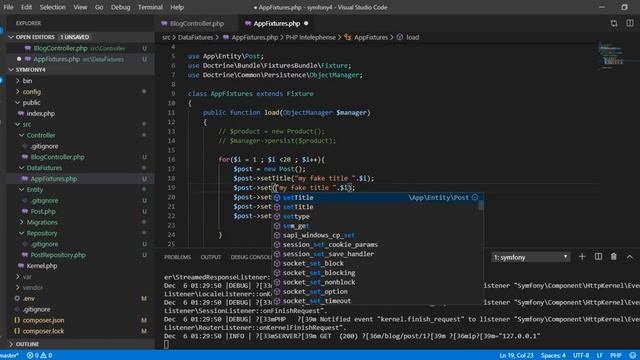The height and width of the screenshot is (360, 640).
Task: Choose the highlighted setTitle suggestion
Action: click(x=378, y=198)
